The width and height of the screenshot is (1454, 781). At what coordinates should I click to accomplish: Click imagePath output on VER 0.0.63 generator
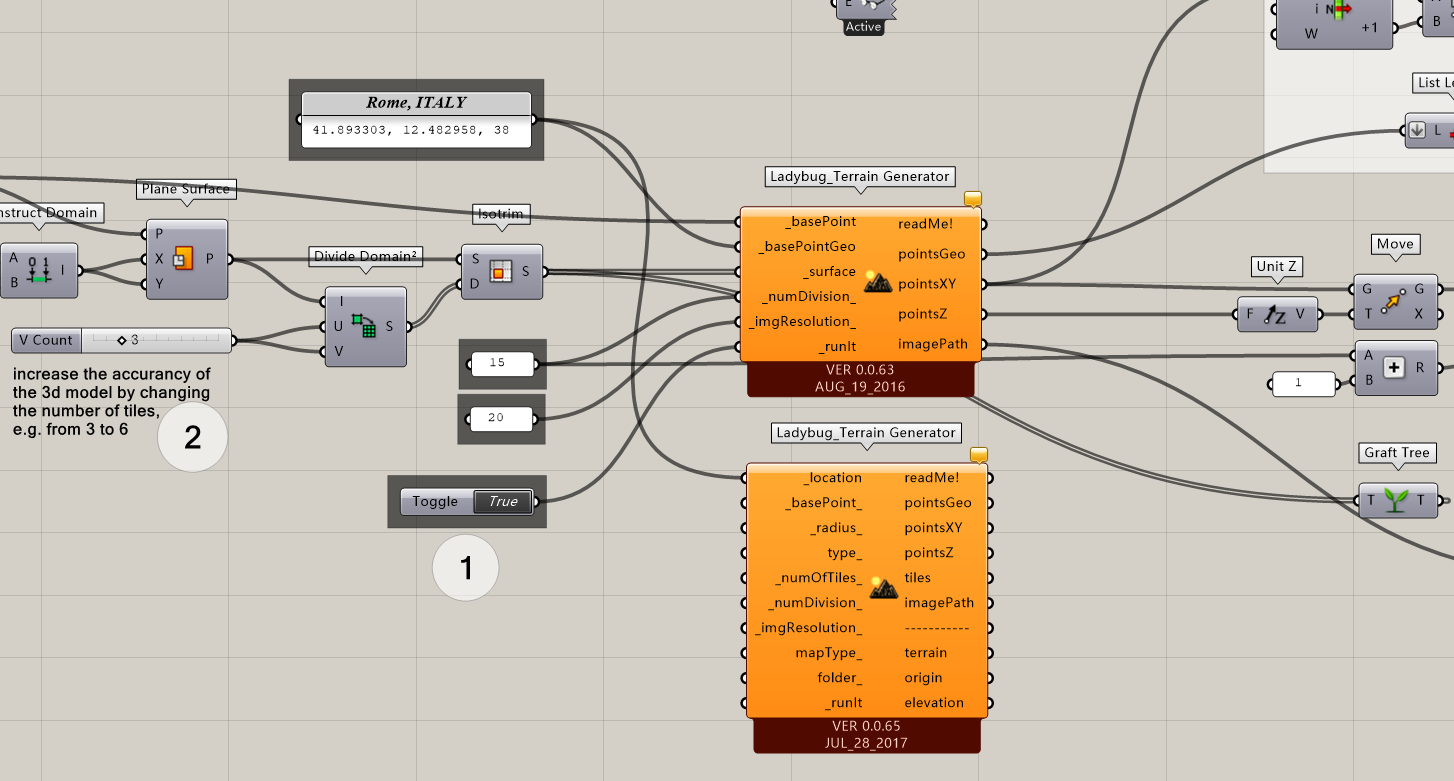(x=933, y=344)
